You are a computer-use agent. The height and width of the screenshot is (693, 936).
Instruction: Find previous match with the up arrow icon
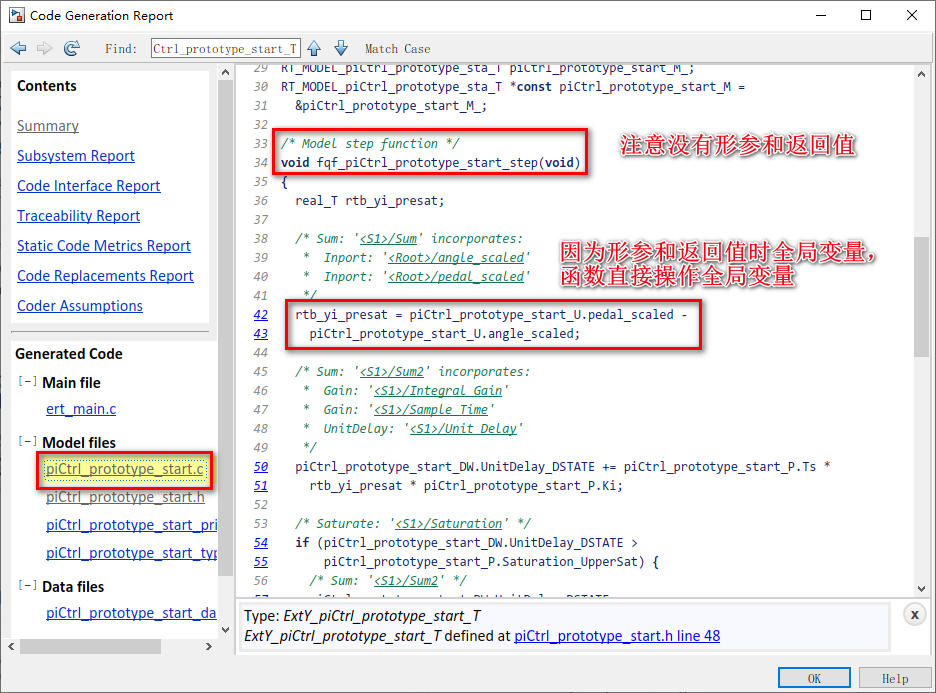pyautogui.click(x=315, y=47)
